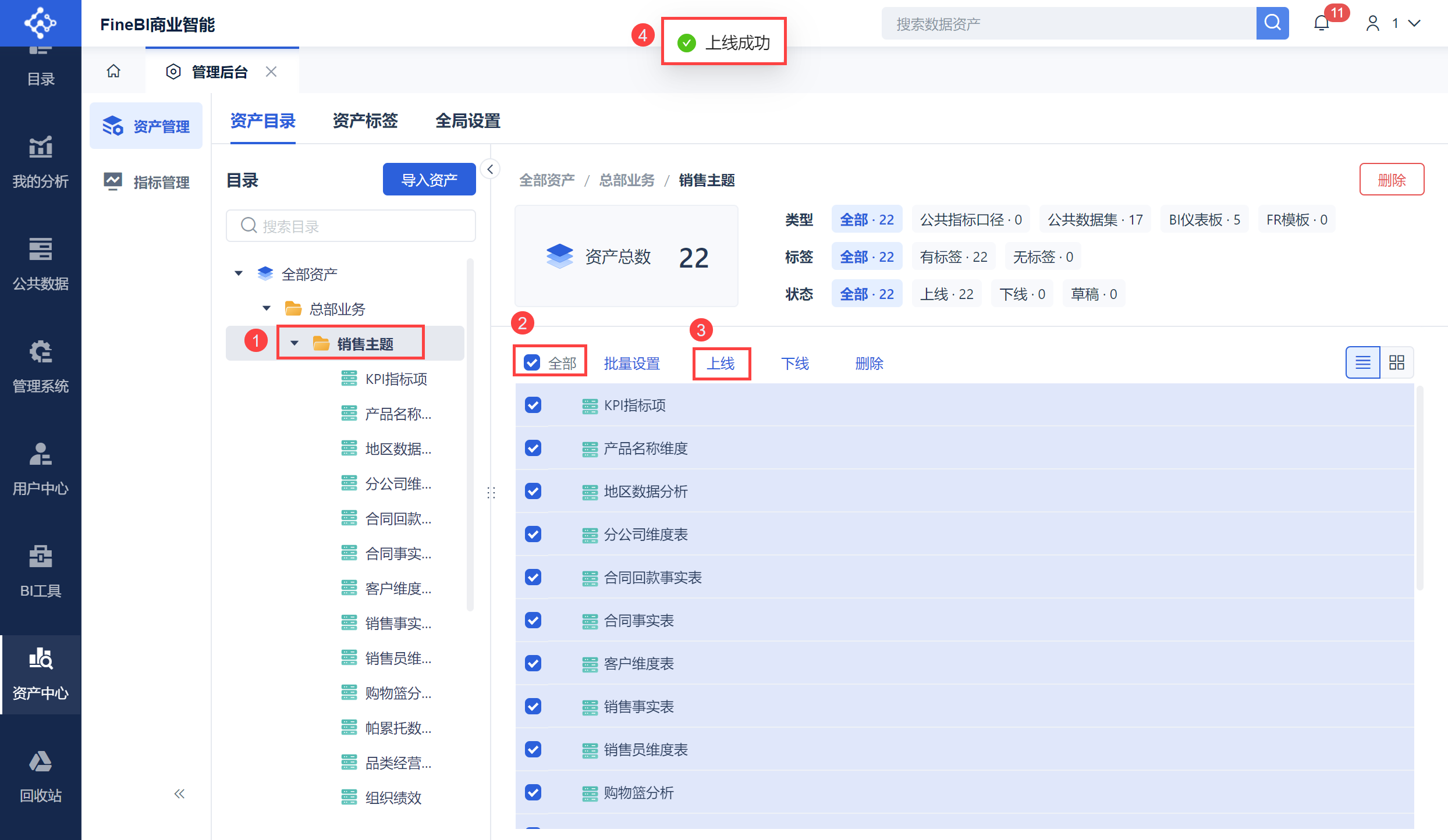The image size is (1448, 840).
Task: Close the 管理后台 tab
Action: coord(271,72)
